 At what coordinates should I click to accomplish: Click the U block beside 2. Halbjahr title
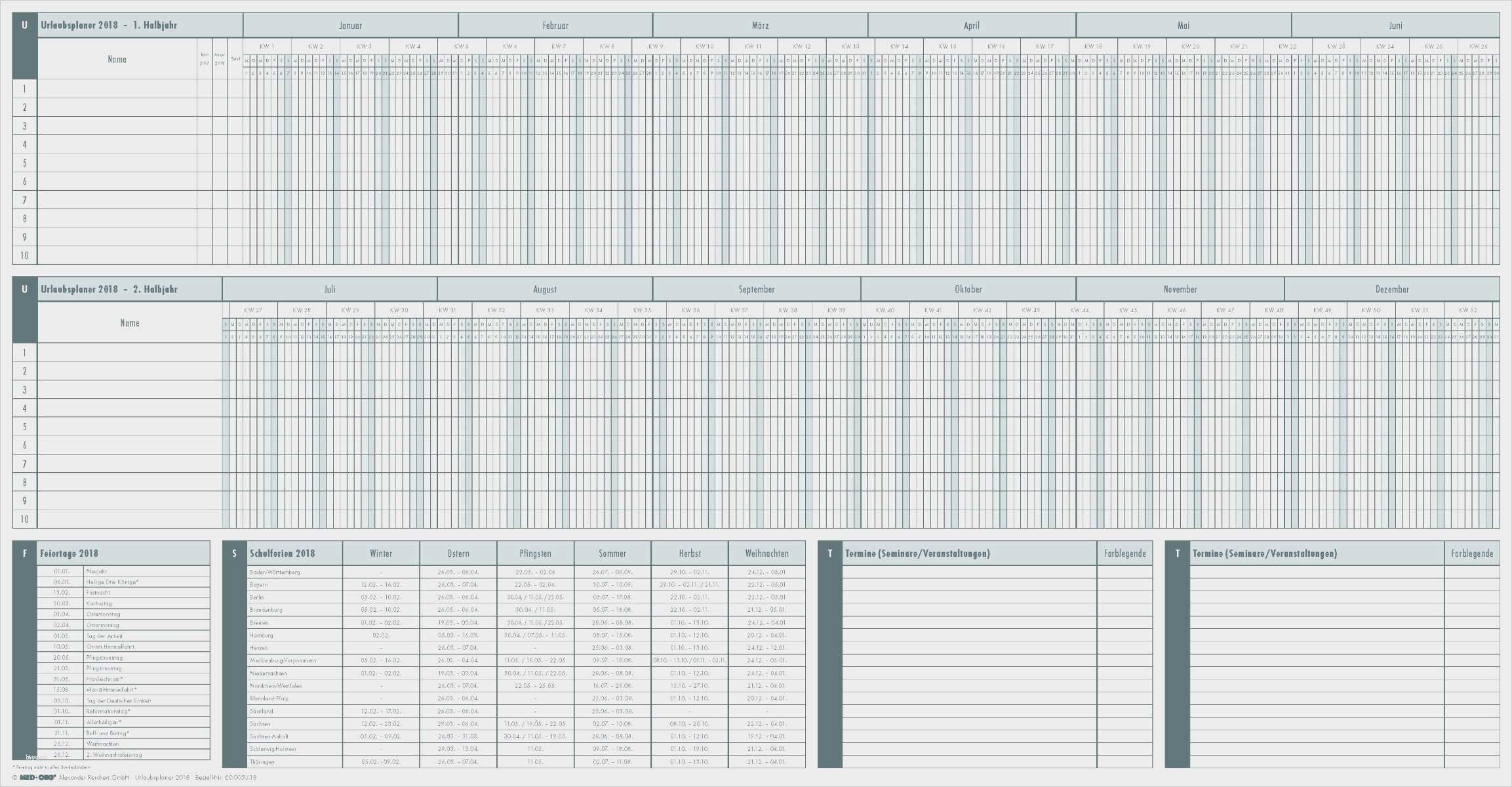click(24, 289)
